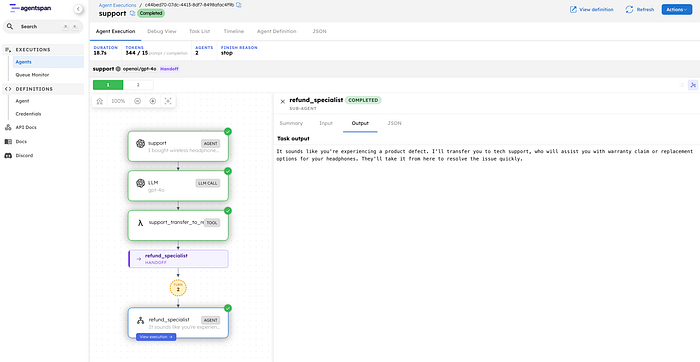This screenshot has width=700, height=362.
Task: Zoom out the graph
Action: [138, 101]
